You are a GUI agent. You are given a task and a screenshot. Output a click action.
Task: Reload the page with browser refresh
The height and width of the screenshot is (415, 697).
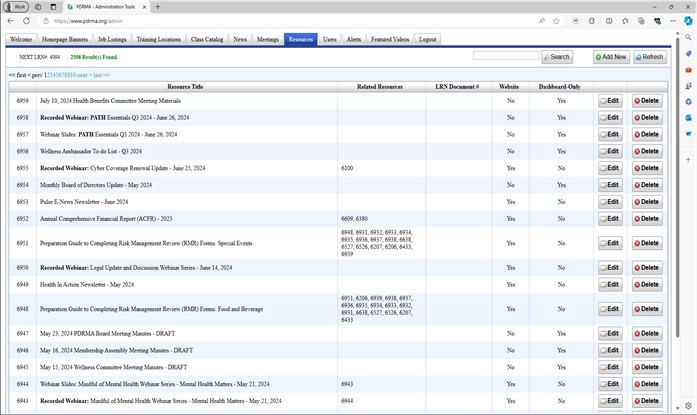(25, 20)
